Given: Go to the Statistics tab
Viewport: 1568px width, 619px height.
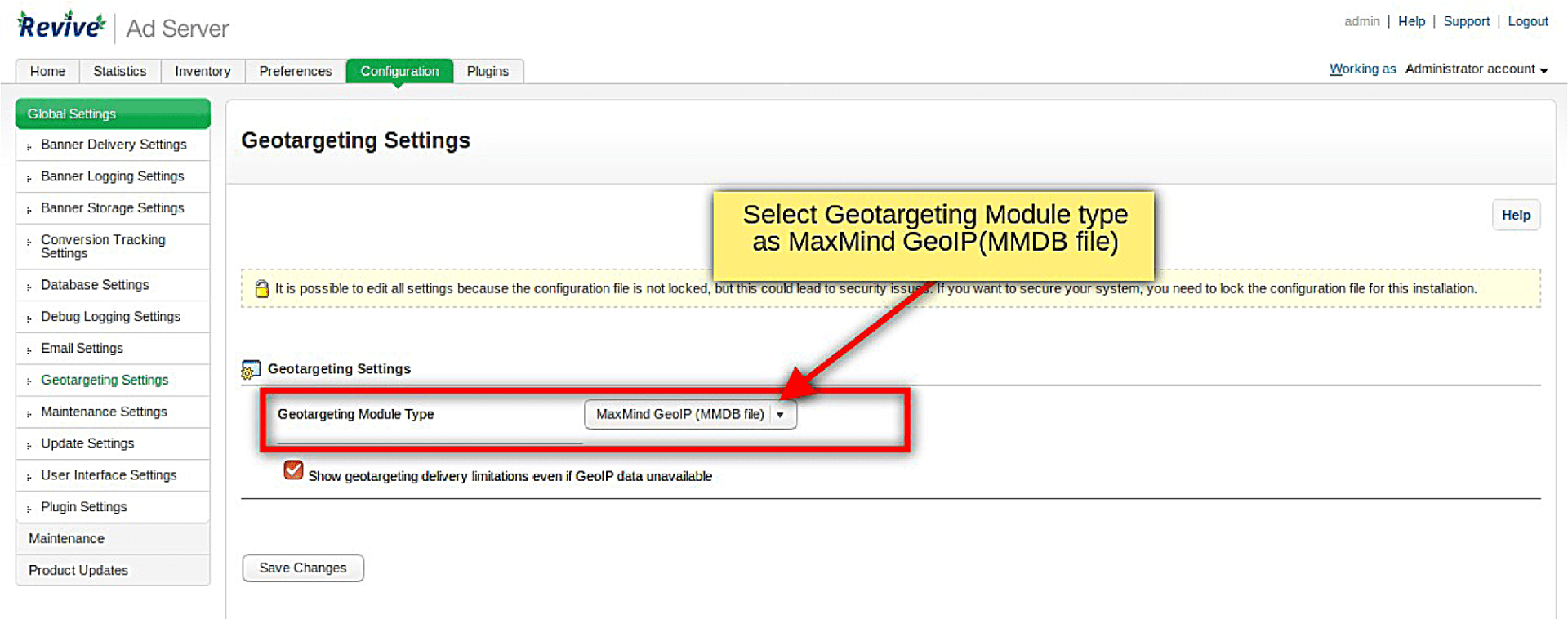Looking at the screenshot, I should 119,72.
